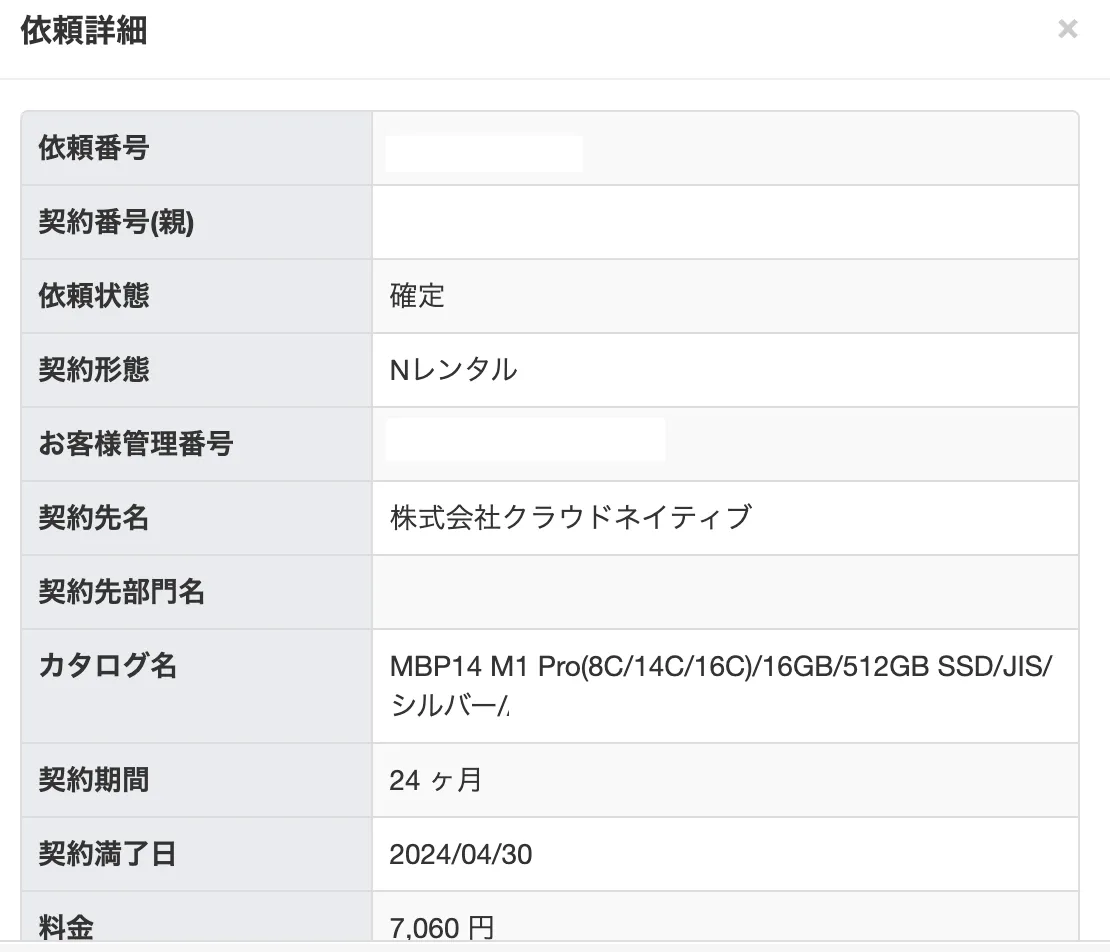Click the 依頼詳細 dialog title
Viewport: 1110px width, 952px height.
(x=84, y=31)
